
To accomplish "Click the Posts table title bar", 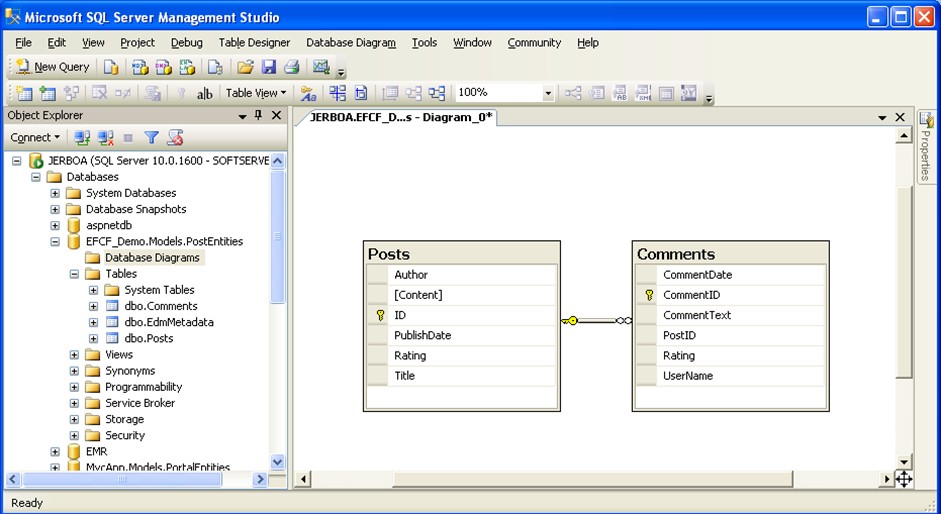I will point(461,253).
